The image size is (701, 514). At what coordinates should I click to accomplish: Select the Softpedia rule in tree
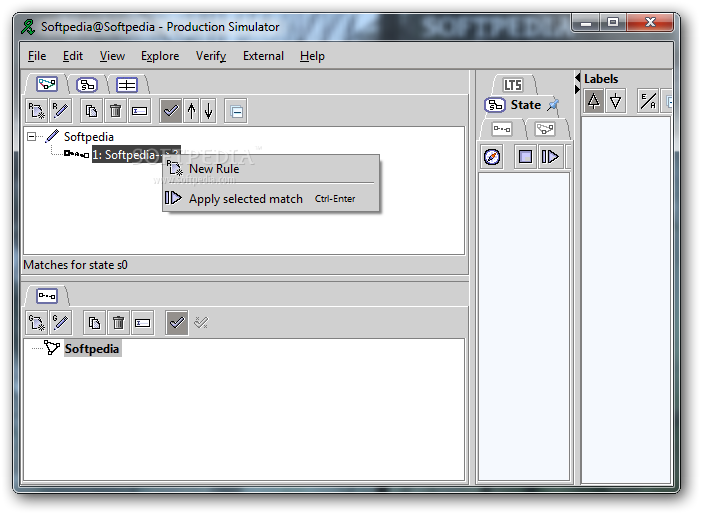89,136
